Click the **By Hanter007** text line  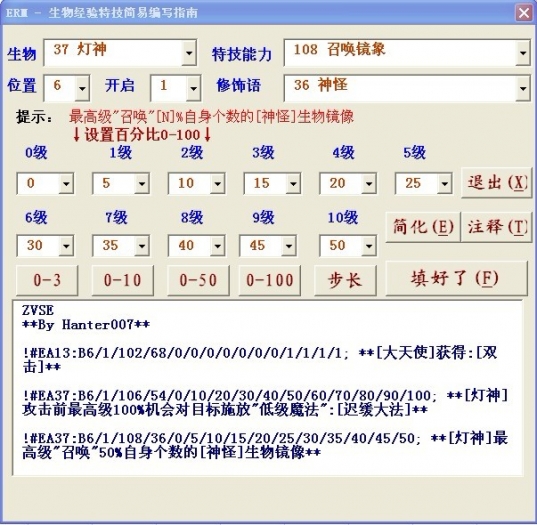coord(86,325)
